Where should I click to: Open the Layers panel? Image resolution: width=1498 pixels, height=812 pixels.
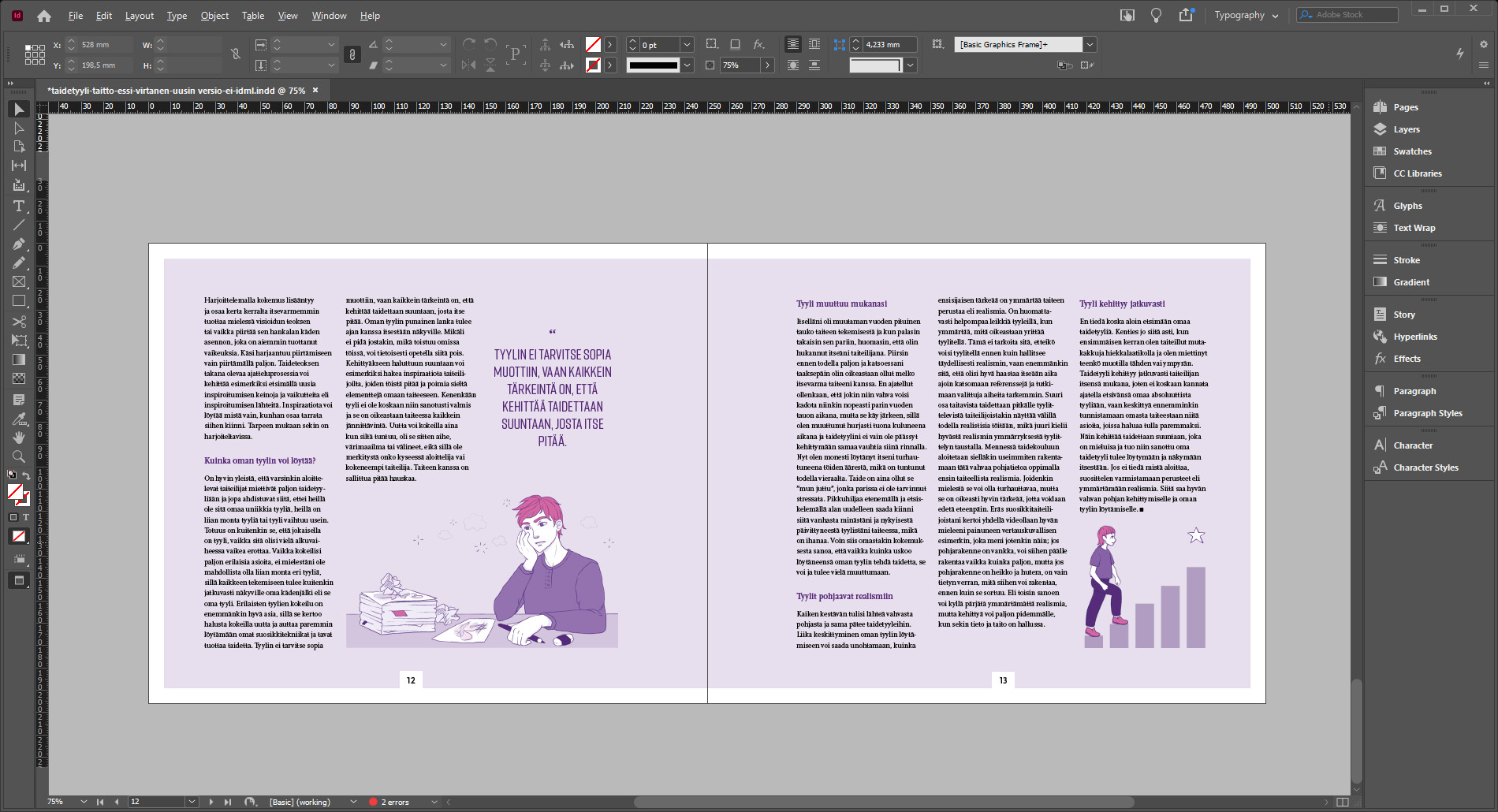1406,129
